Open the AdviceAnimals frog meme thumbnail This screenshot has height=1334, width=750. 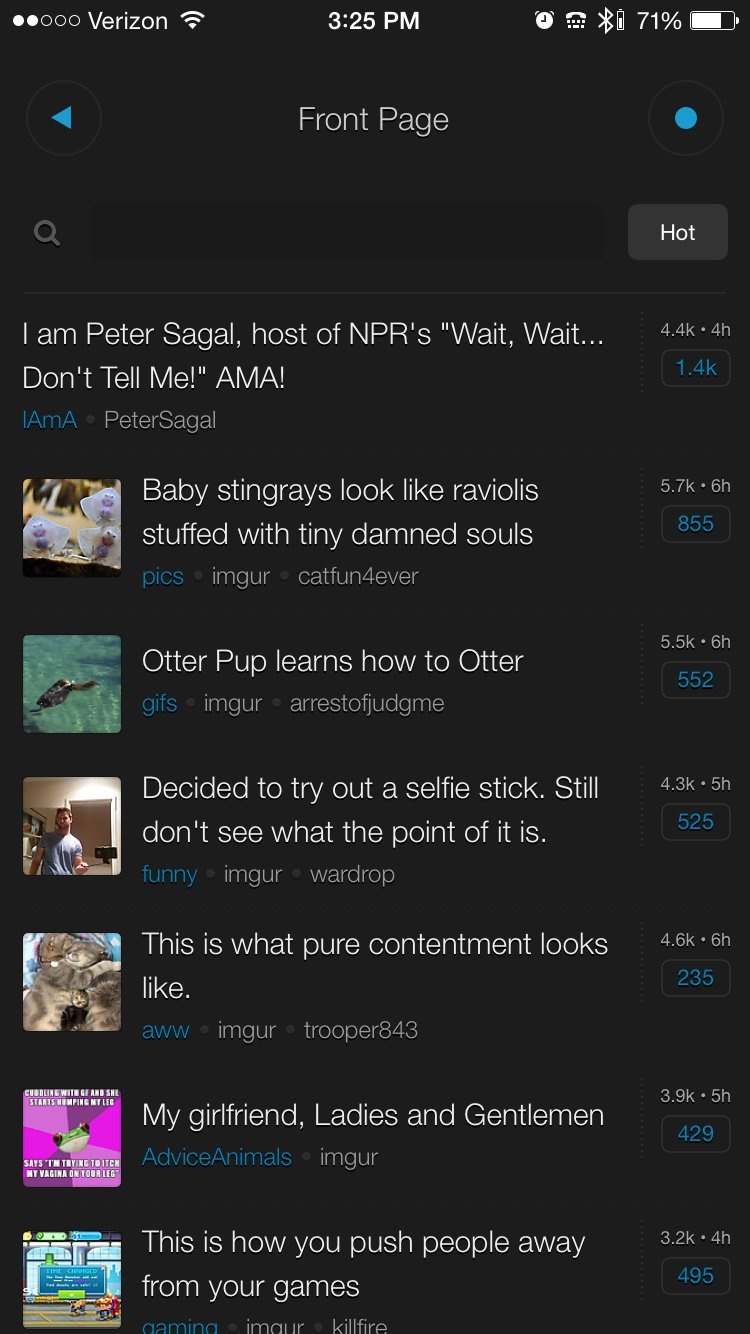(x=72, y=1138)
